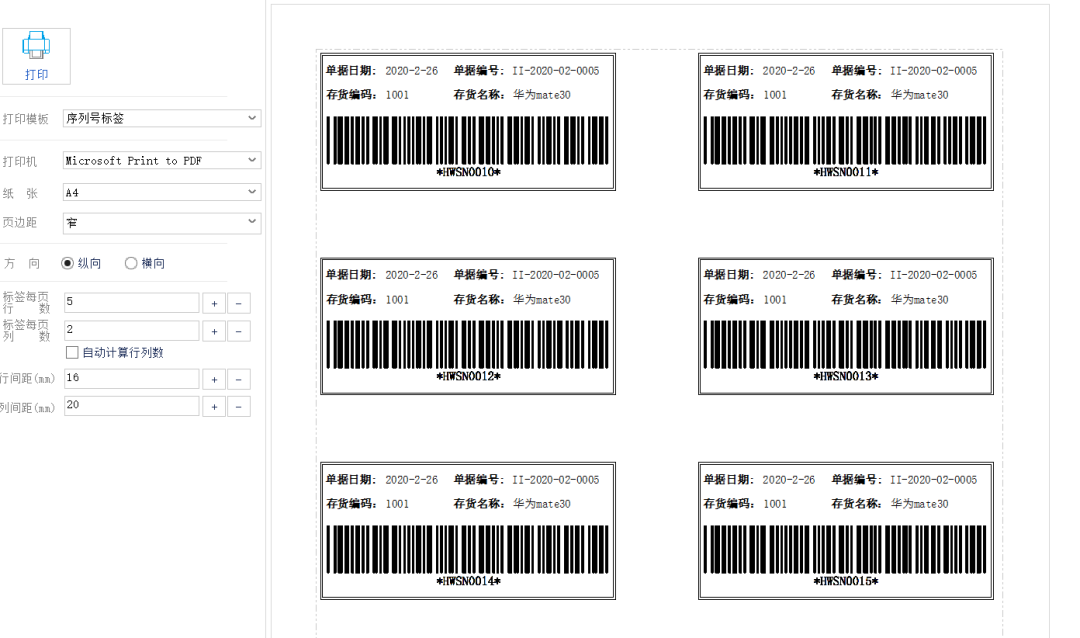Viewport: 1080px width, 638px height.
Task: Click the 打印 printer icon button
Action: pos(36,56)
